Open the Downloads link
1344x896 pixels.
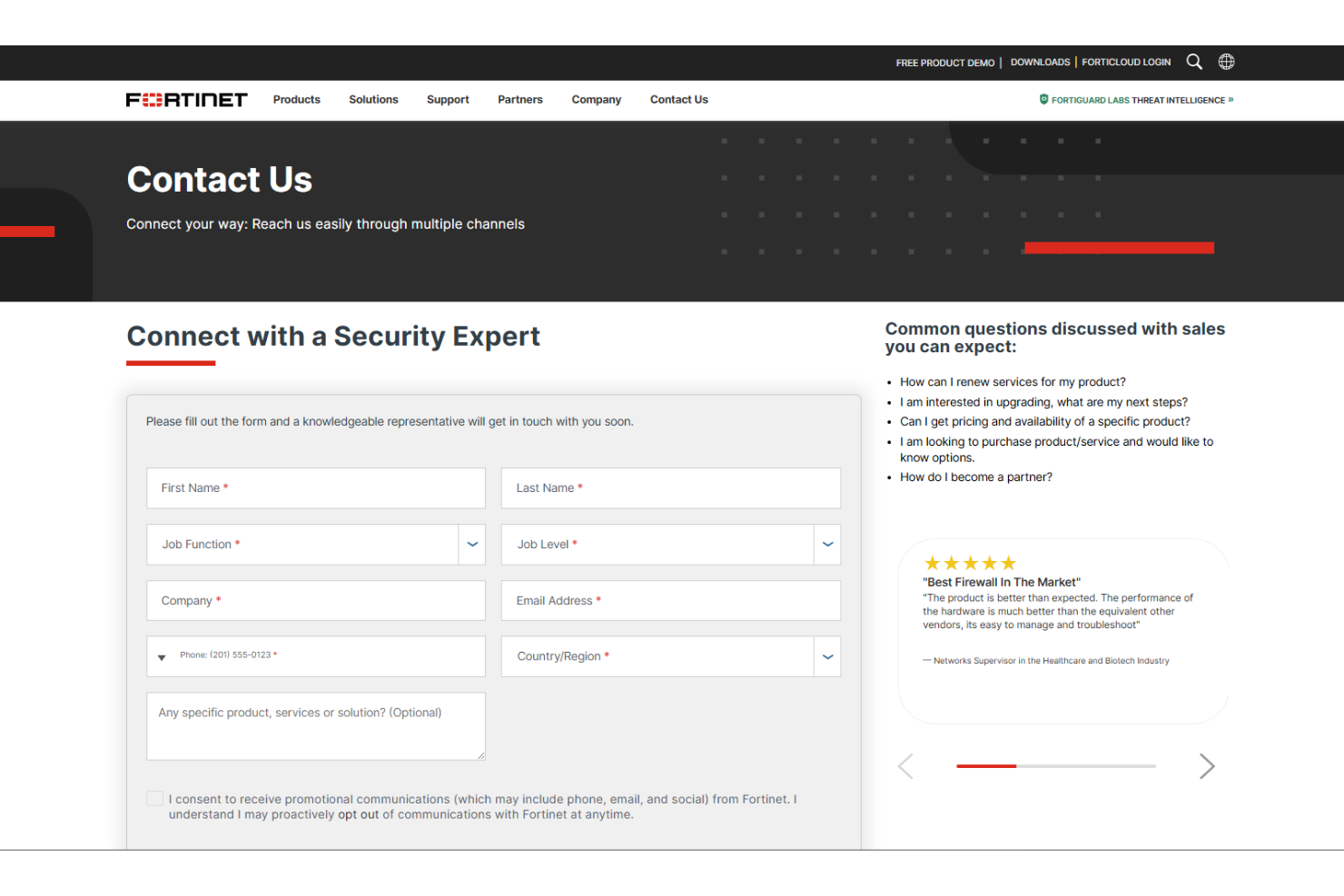click(1040, 62)
